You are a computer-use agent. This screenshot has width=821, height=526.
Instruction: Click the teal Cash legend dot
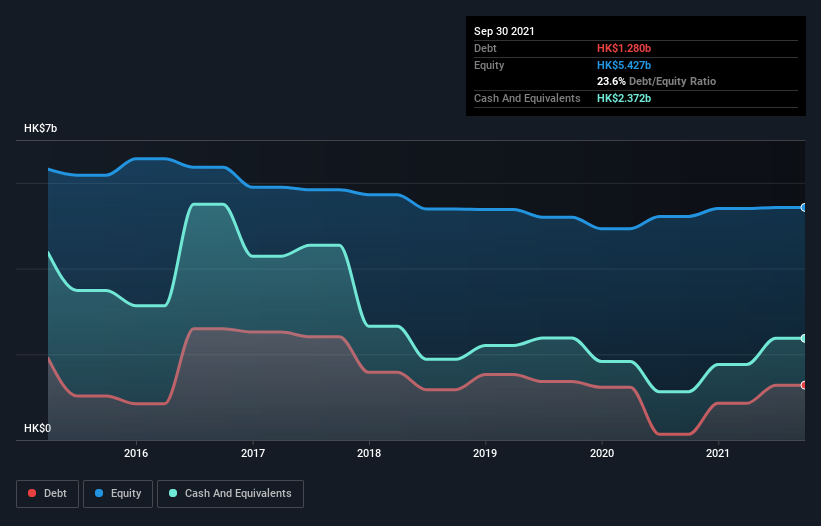tap(173, 493)
